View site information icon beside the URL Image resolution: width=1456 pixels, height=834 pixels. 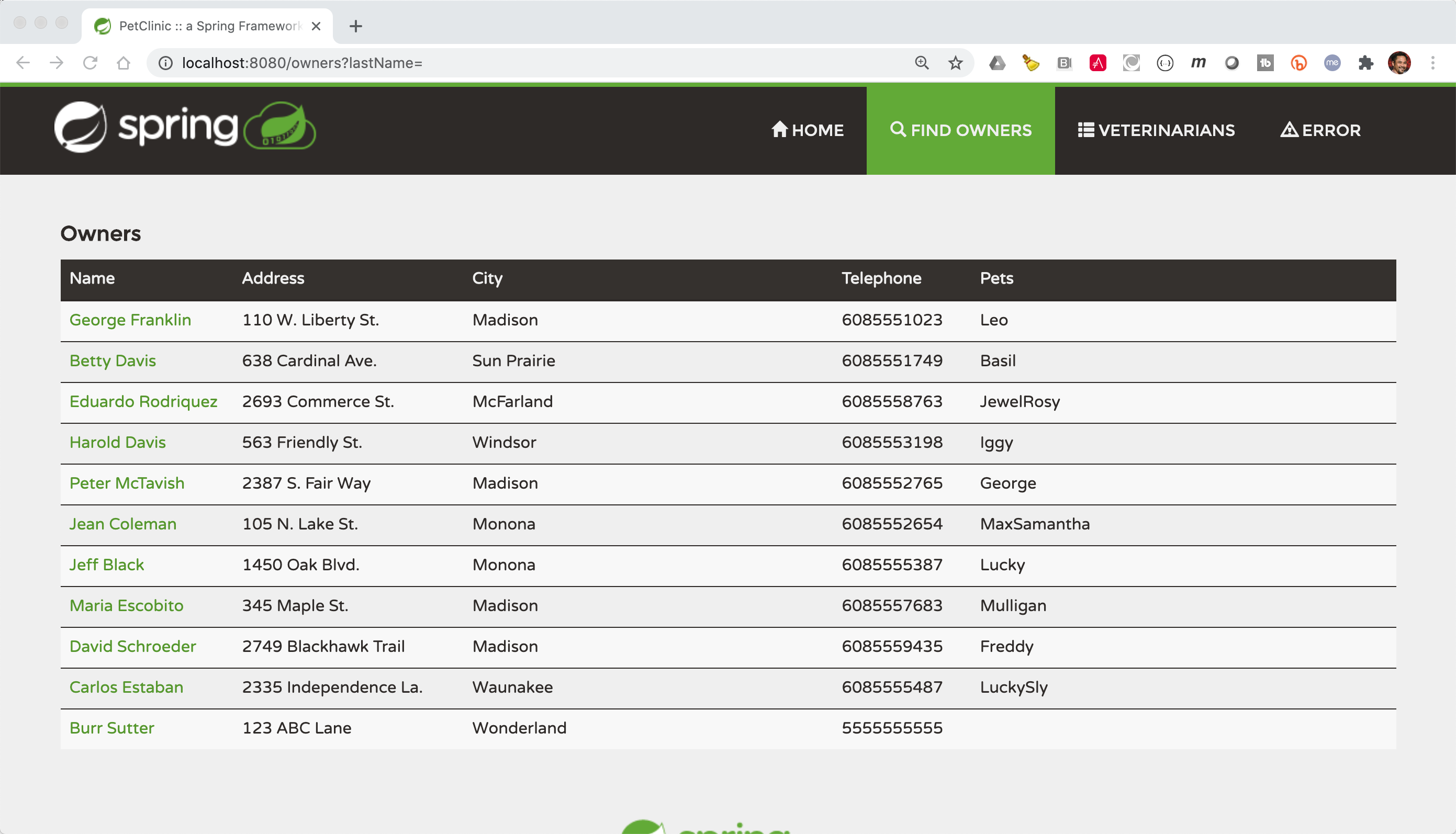point(165,62)
